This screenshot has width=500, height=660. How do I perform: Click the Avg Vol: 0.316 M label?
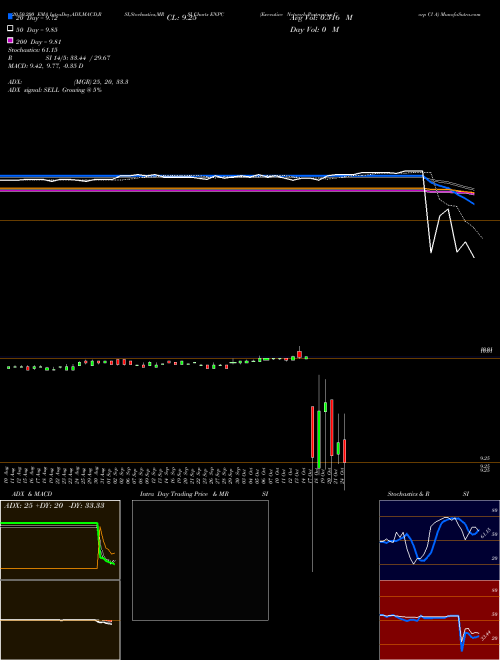321,18
